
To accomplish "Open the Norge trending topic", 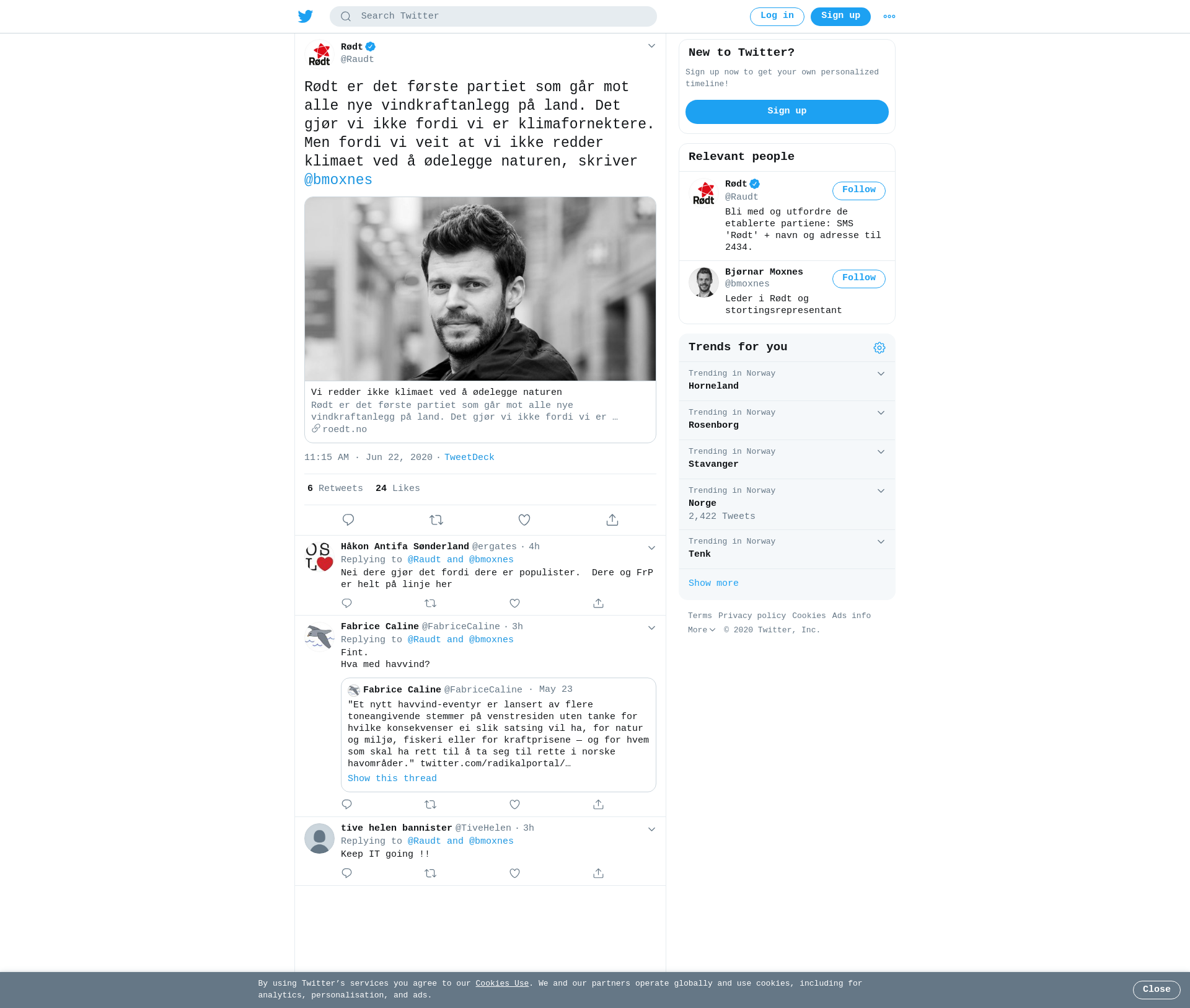I will click(787, 505).
